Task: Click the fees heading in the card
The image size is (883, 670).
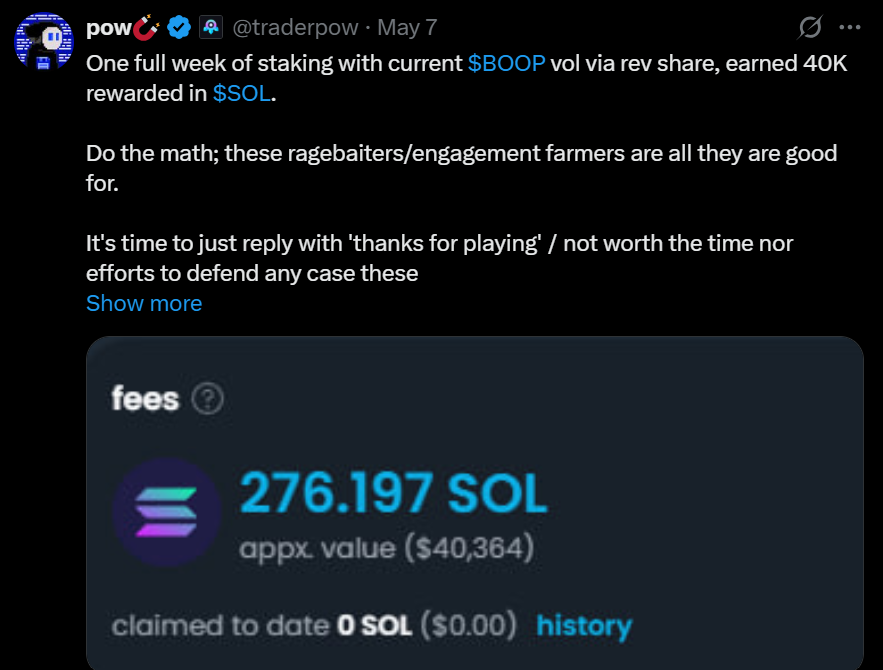Action: (145, 399)
